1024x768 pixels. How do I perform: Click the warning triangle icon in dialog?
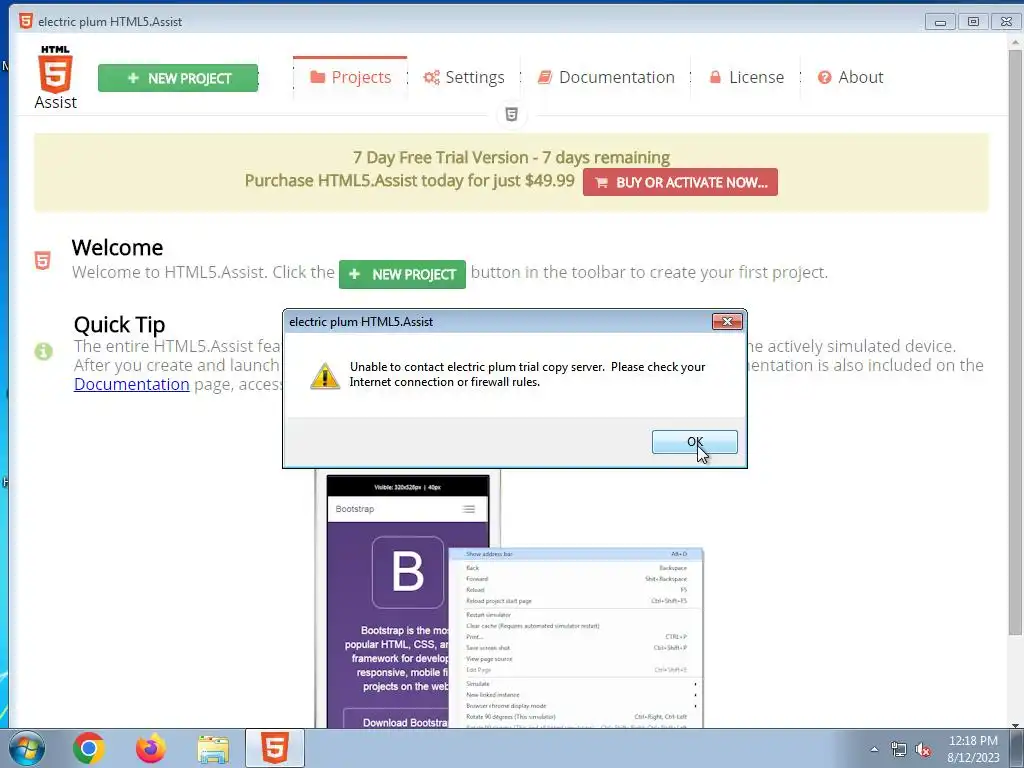click(325, 376)
